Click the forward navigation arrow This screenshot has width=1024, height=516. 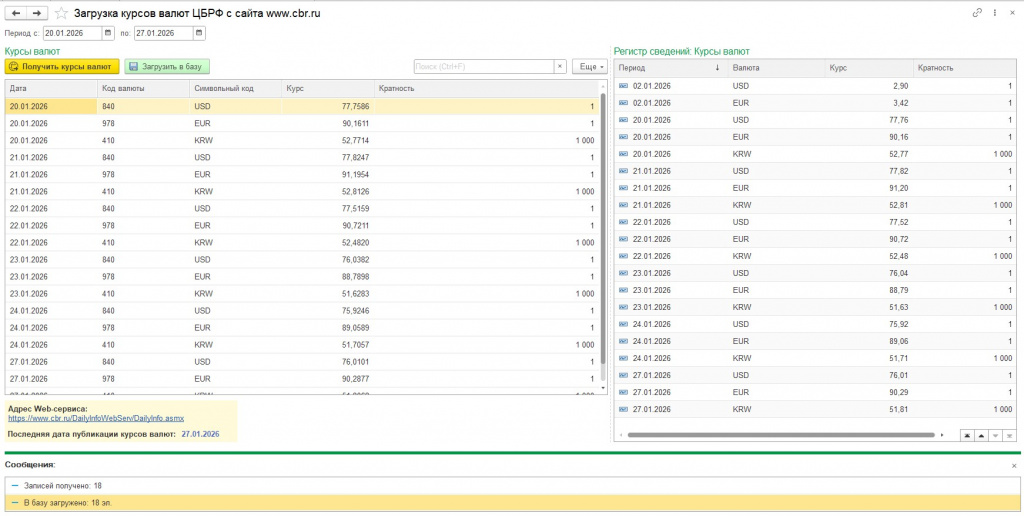(37, 13)
